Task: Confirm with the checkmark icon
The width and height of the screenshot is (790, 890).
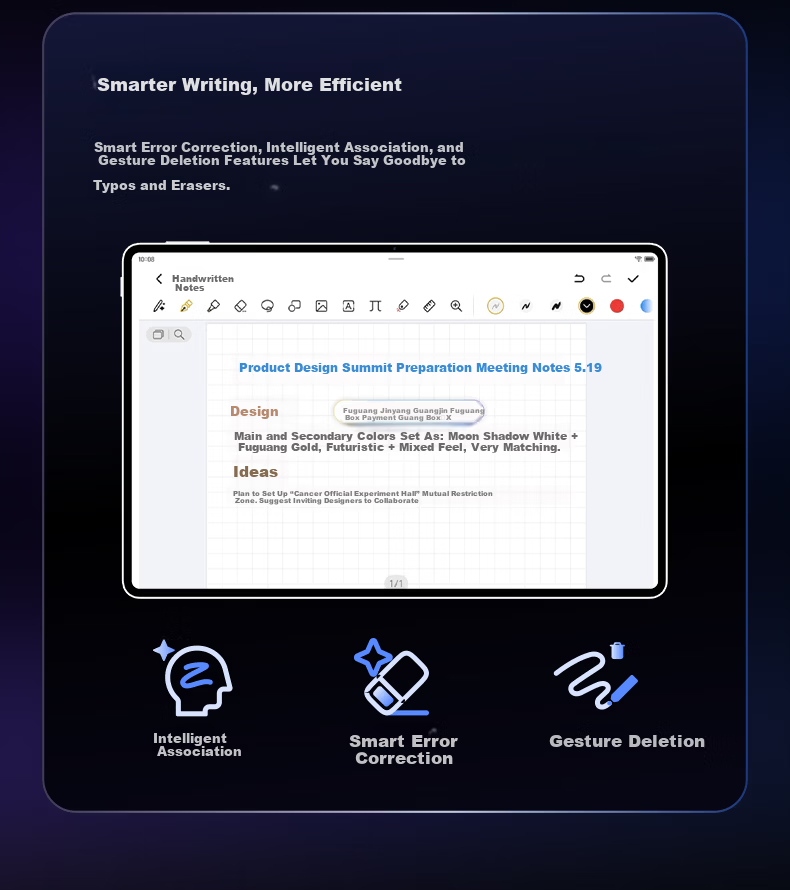Action: tap(633, 279)
